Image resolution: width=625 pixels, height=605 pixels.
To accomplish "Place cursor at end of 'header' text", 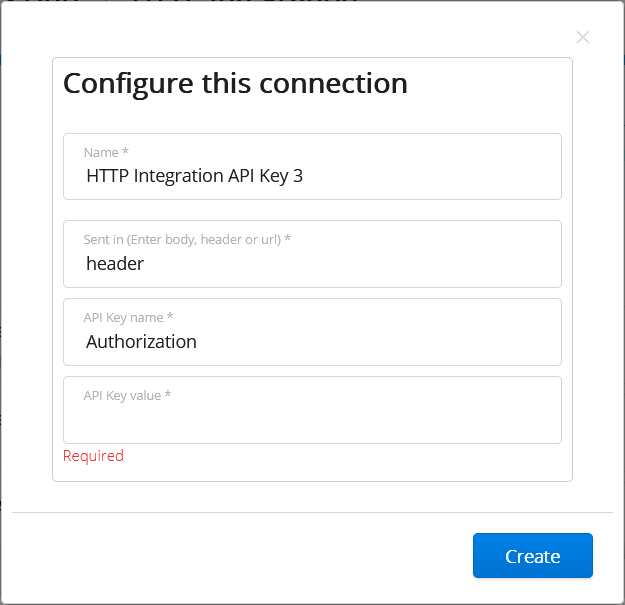I will pyautogui.click(x=146, y=264).
